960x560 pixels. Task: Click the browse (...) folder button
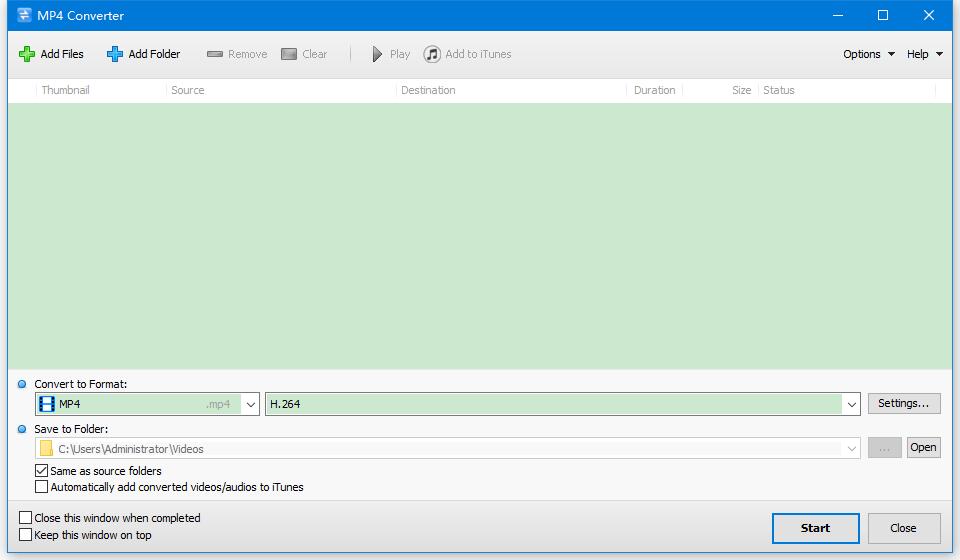(885, 447)
